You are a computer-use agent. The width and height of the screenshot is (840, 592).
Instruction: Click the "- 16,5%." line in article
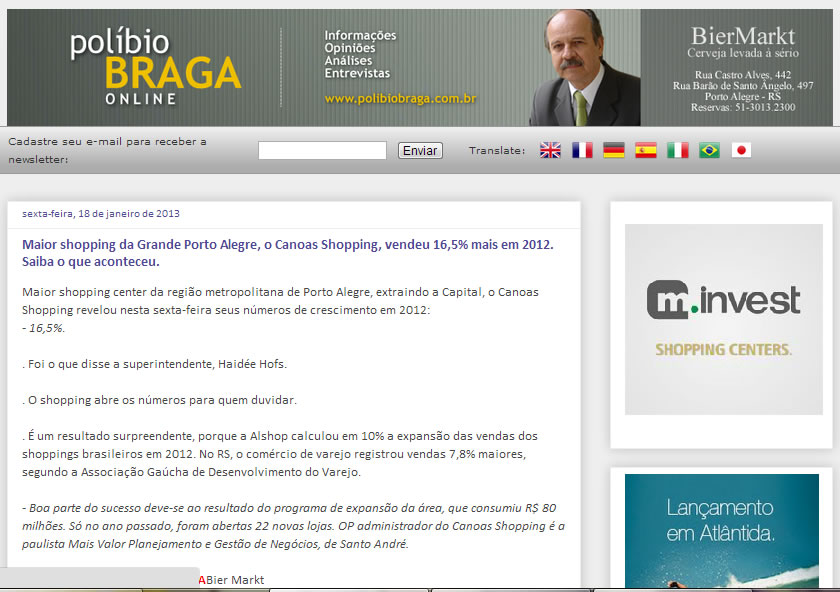tap(43, 328)
